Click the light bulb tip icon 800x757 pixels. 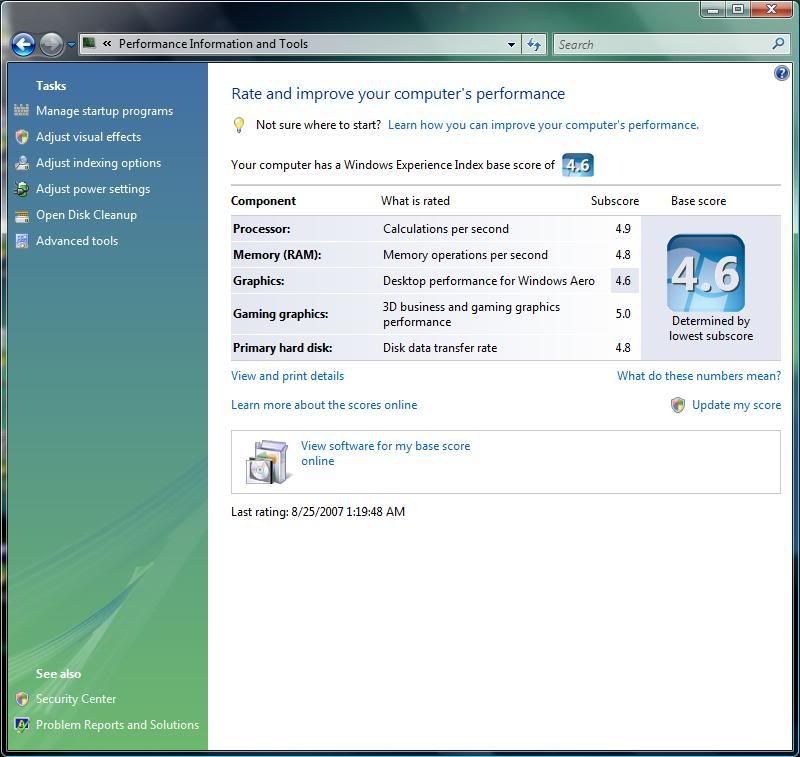239,125
